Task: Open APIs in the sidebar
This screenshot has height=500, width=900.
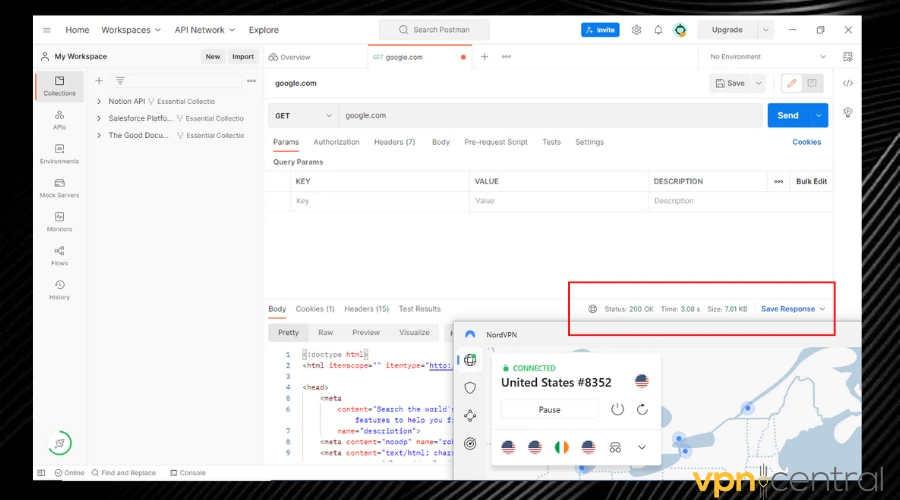Action: click(59, 120)
